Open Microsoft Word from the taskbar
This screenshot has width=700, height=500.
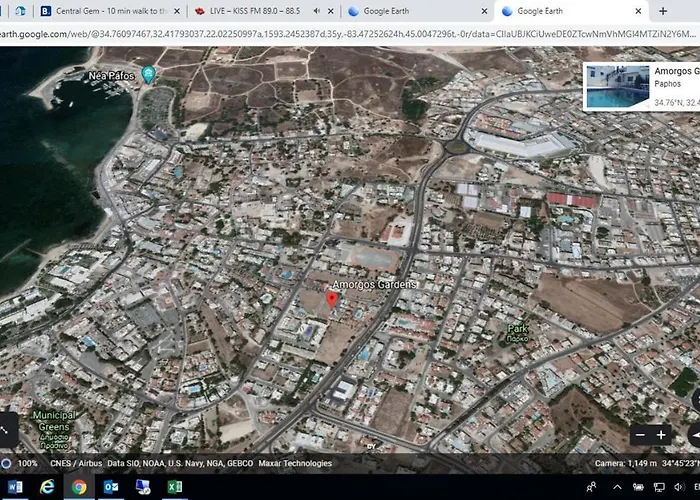(14, 487)
